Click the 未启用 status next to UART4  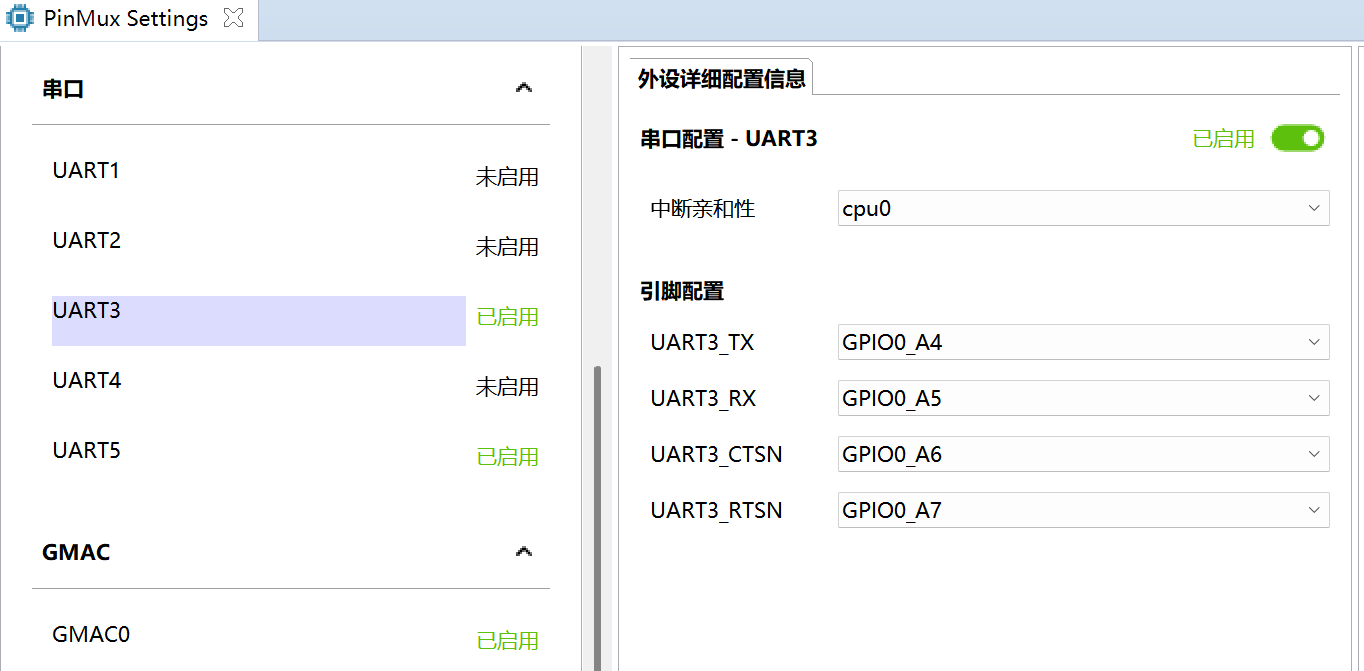point(507,387)
